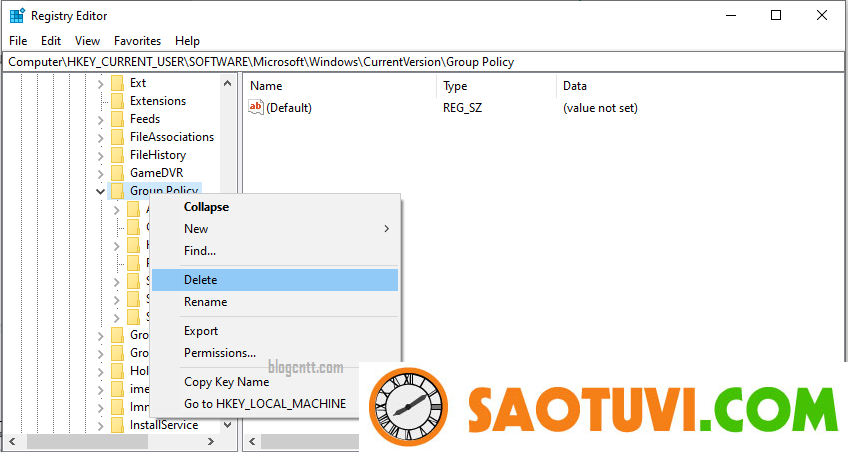848x452 pixels.
Task: Click the tree pane scroll down arrow
Action: pos(228,425)
